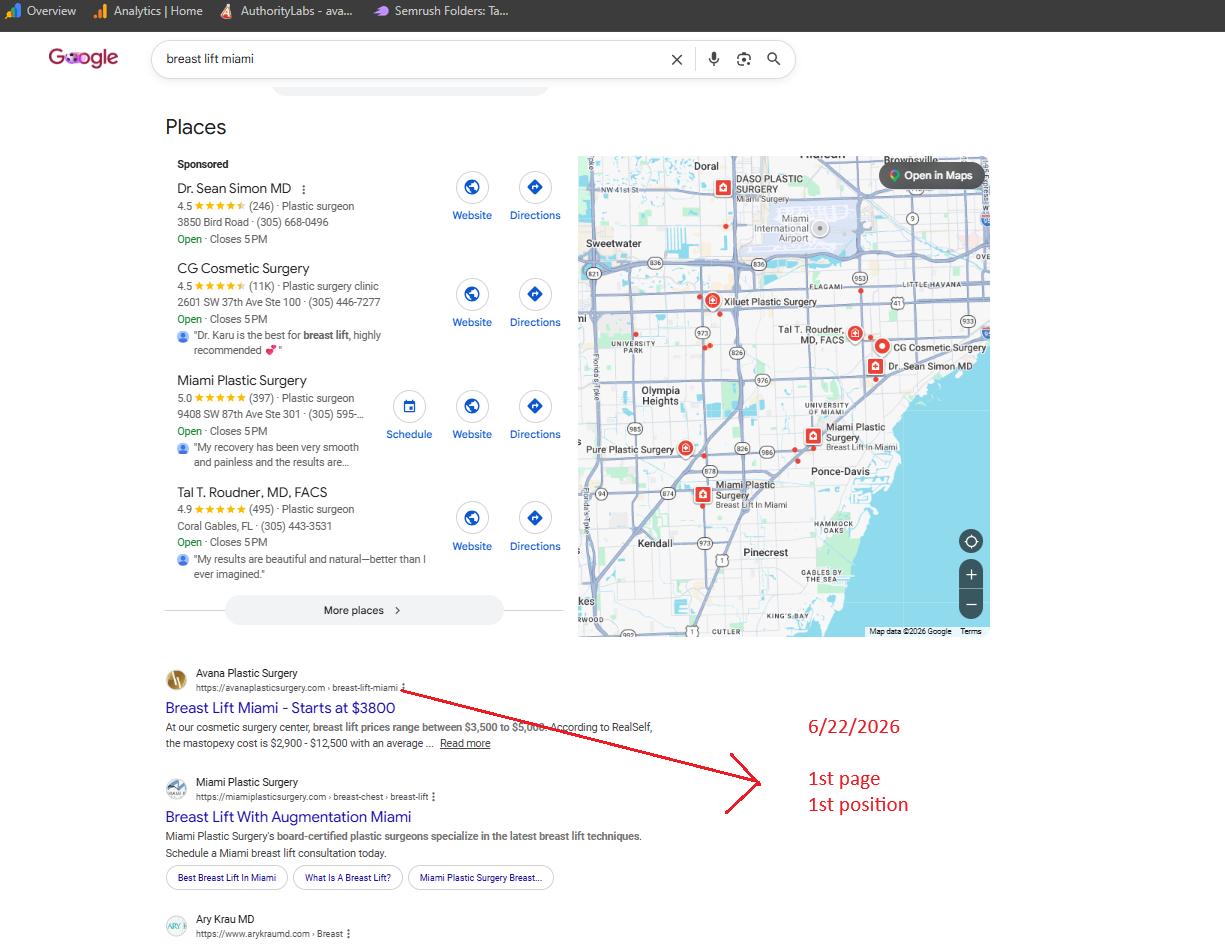This screenshot has height=948, width=1225.
Task: Center map on my location
Action: click(x=970, y=542)
